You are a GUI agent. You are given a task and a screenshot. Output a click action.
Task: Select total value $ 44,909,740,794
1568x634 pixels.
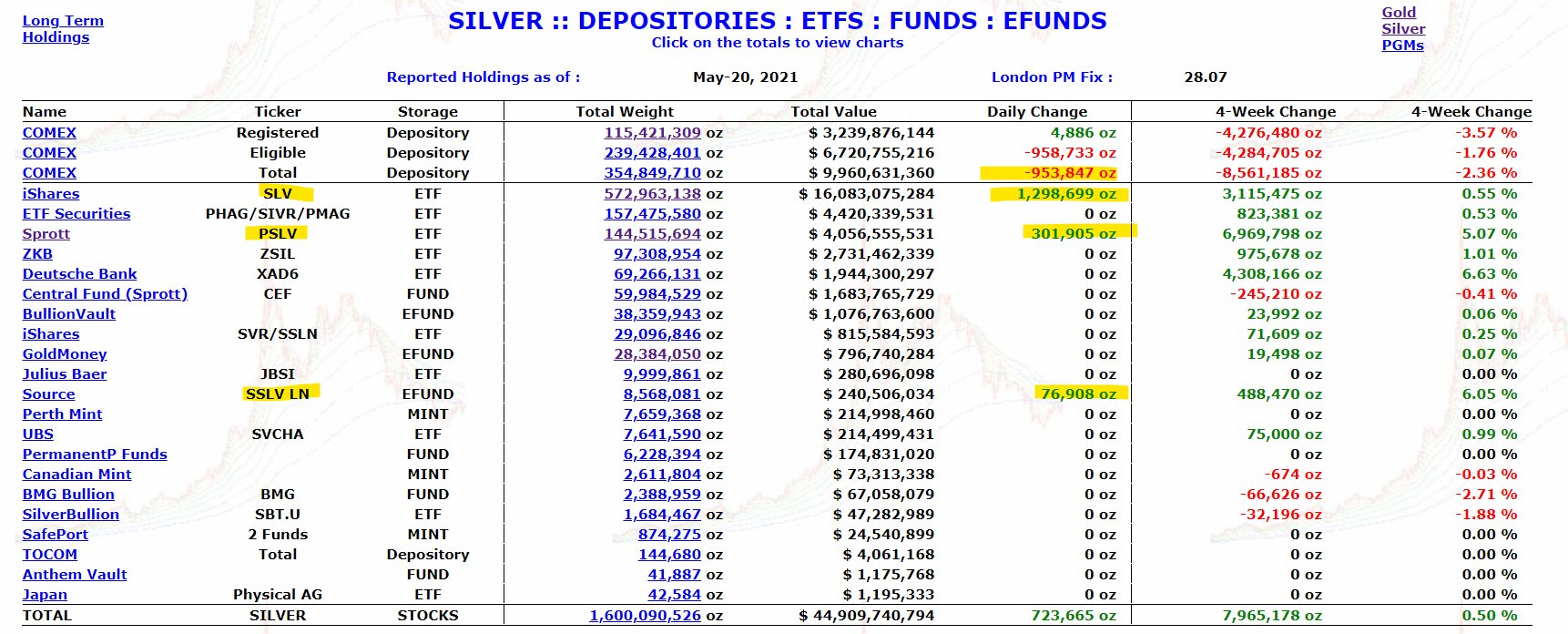tap(867, 616)
